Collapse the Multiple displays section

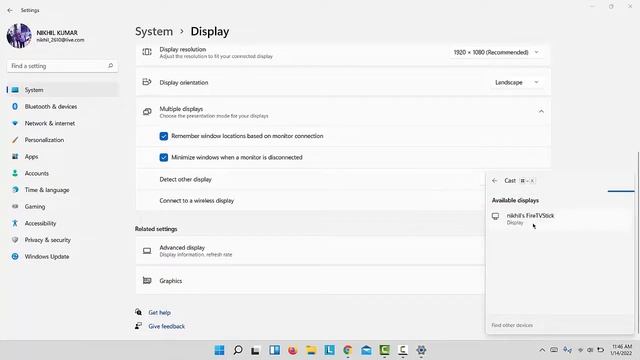(541, 111)
